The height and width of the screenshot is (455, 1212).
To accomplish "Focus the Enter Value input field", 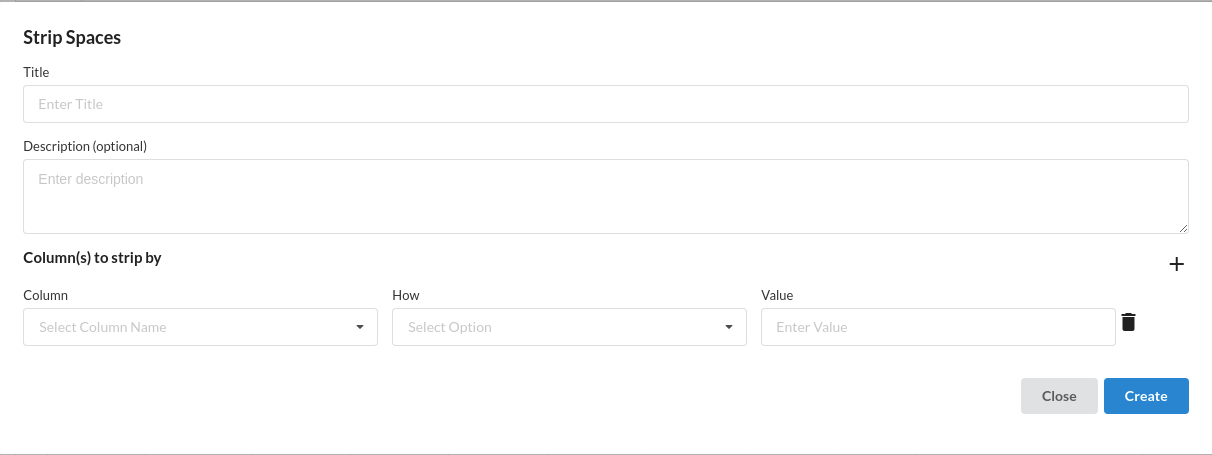I will 938,327.
